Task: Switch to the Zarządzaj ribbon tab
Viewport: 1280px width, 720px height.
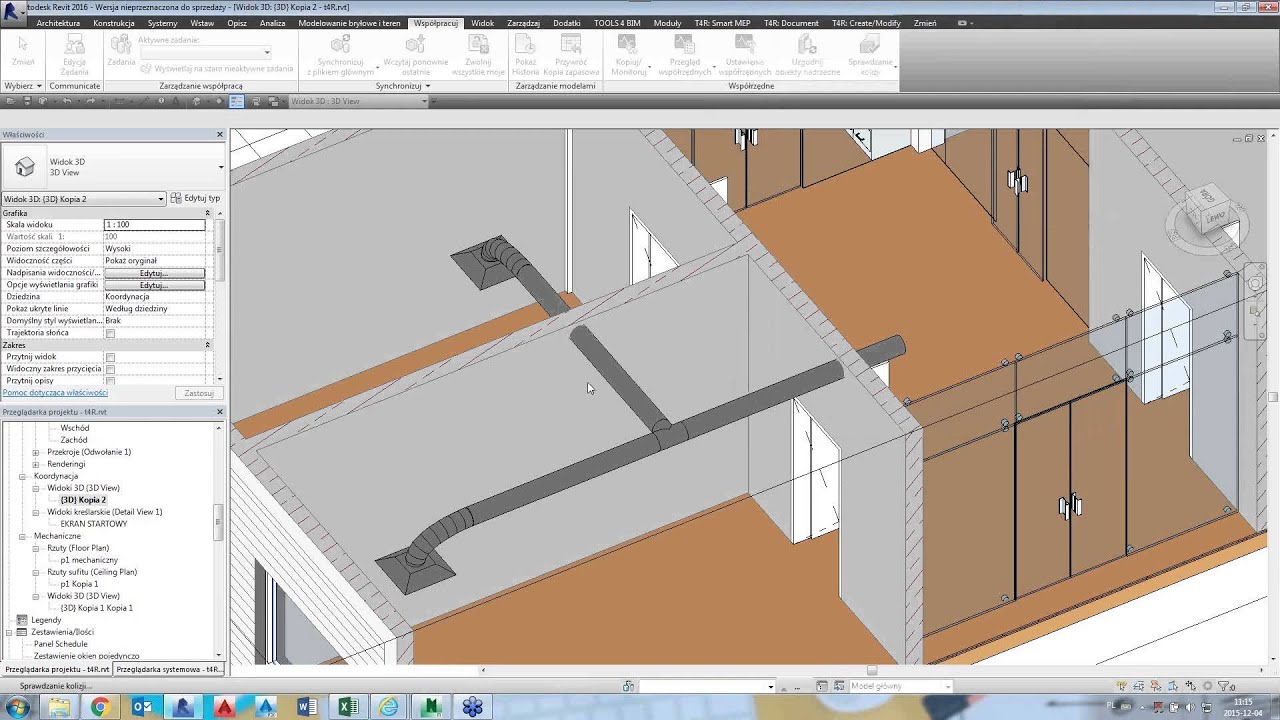Action: (523, 23)
